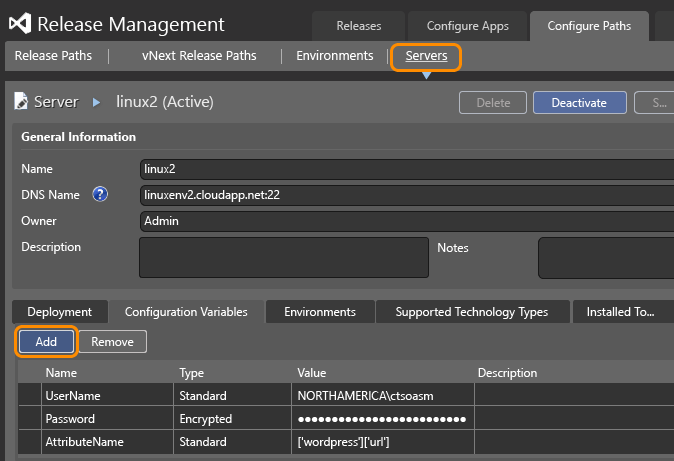Click the ['wordpress']['url'] value cell
674x461 pixels.
[x=383, y=442]
